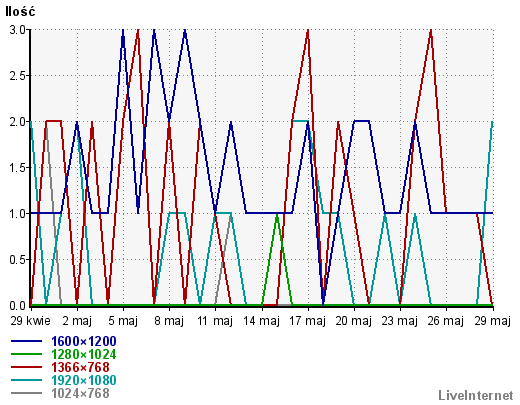The width and height of the screenshot is (520, 405).
Task: Click the 5 maj axis date label
Action: [x=123, y=321]
